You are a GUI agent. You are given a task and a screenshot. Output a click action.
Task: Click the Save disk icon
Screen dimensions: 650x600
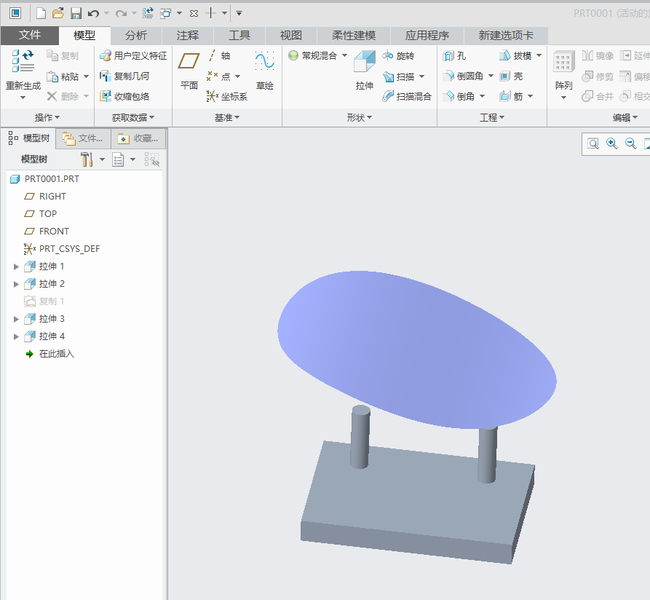pos(76,13)
